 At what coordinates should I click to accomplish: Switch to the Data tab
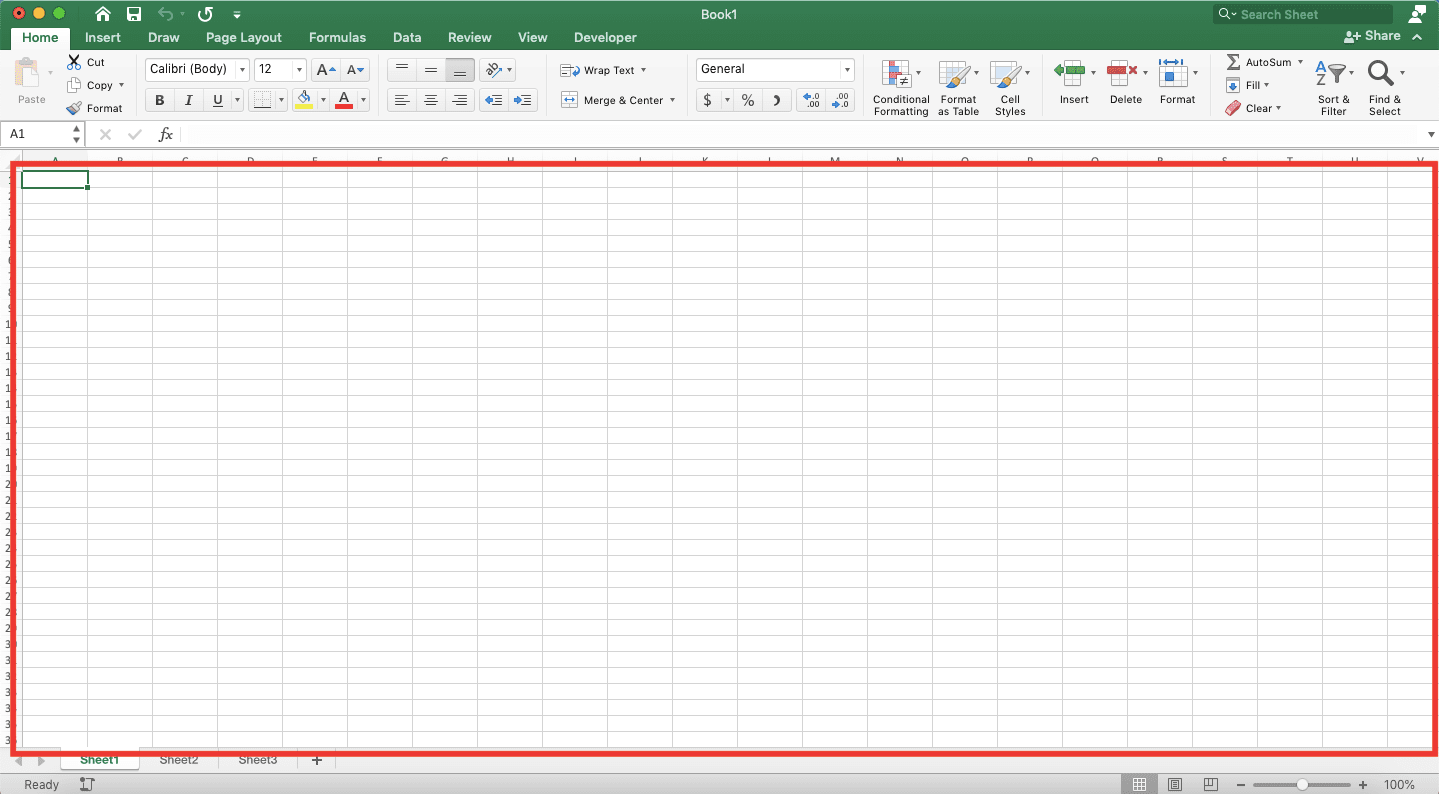tap(407, 37)
